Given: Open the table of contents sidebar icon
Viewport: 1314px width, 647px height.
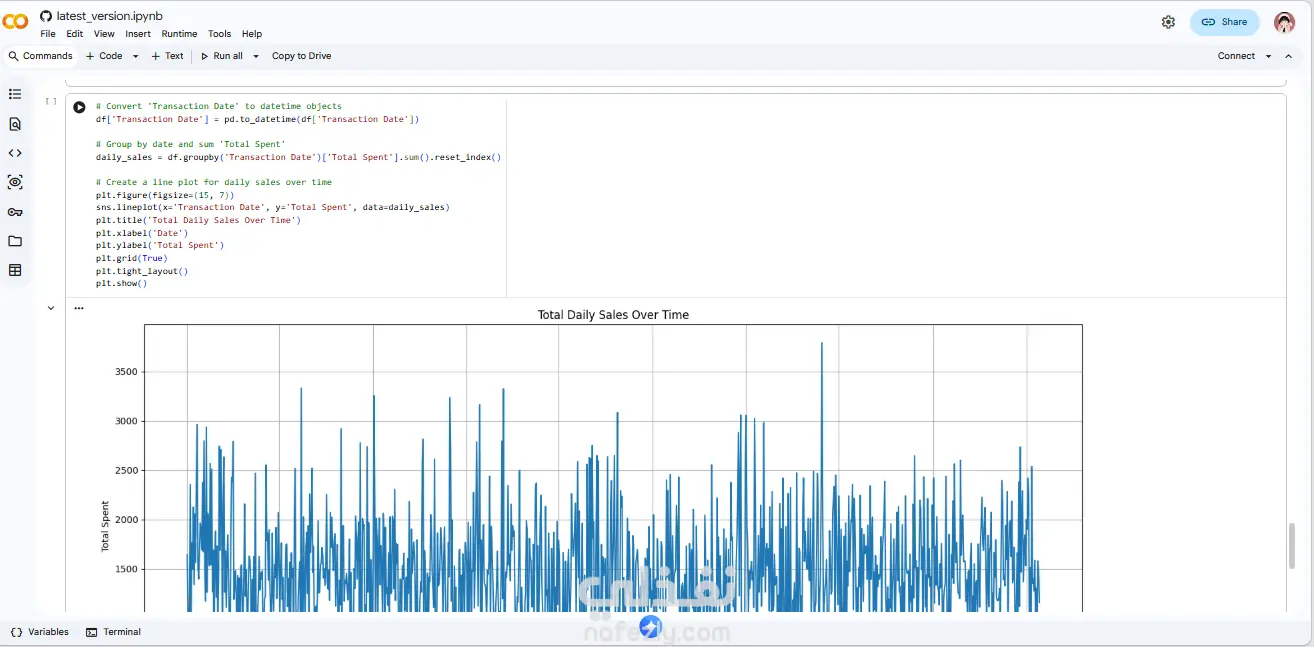Looking at the screenshot, I should [x=15, y=94].
